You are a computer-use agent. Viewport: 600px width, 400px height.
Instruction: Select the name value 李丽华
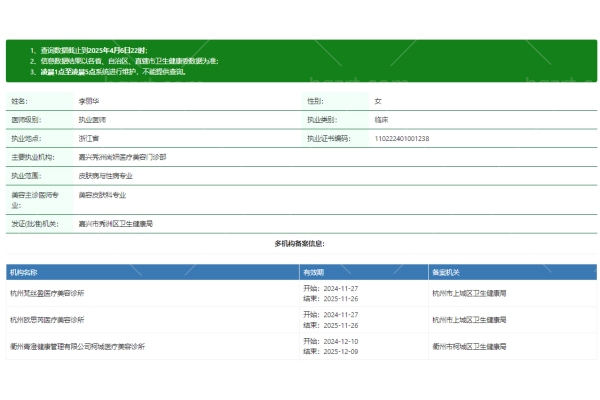[x=89, y=101]
